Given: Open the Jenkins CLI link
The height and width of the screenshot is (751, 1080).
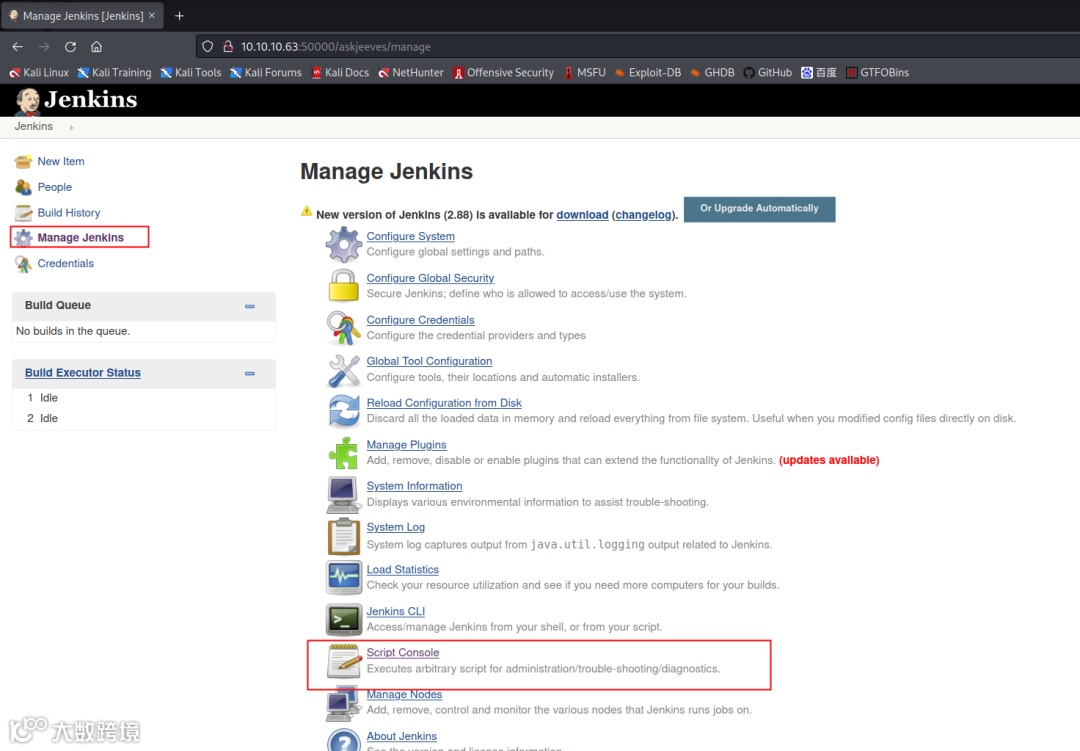Looking at the screenshot, I should coord(395,612).
